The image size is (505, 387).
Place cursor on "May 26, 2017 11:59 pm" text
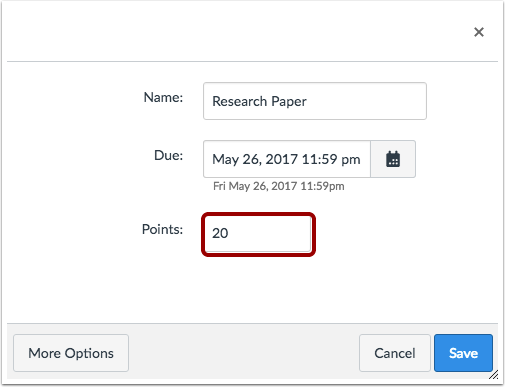[286, 159]
